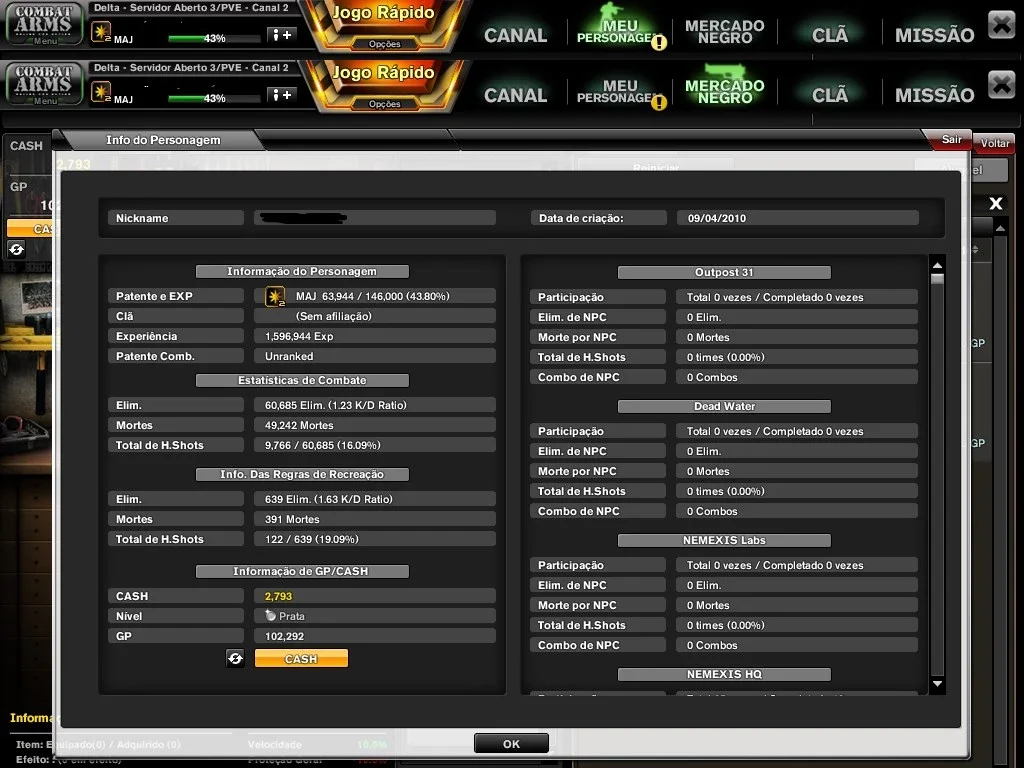Click refresh icon in left background panel
Screen dimensions: 1024x768
tap(16, 249)
